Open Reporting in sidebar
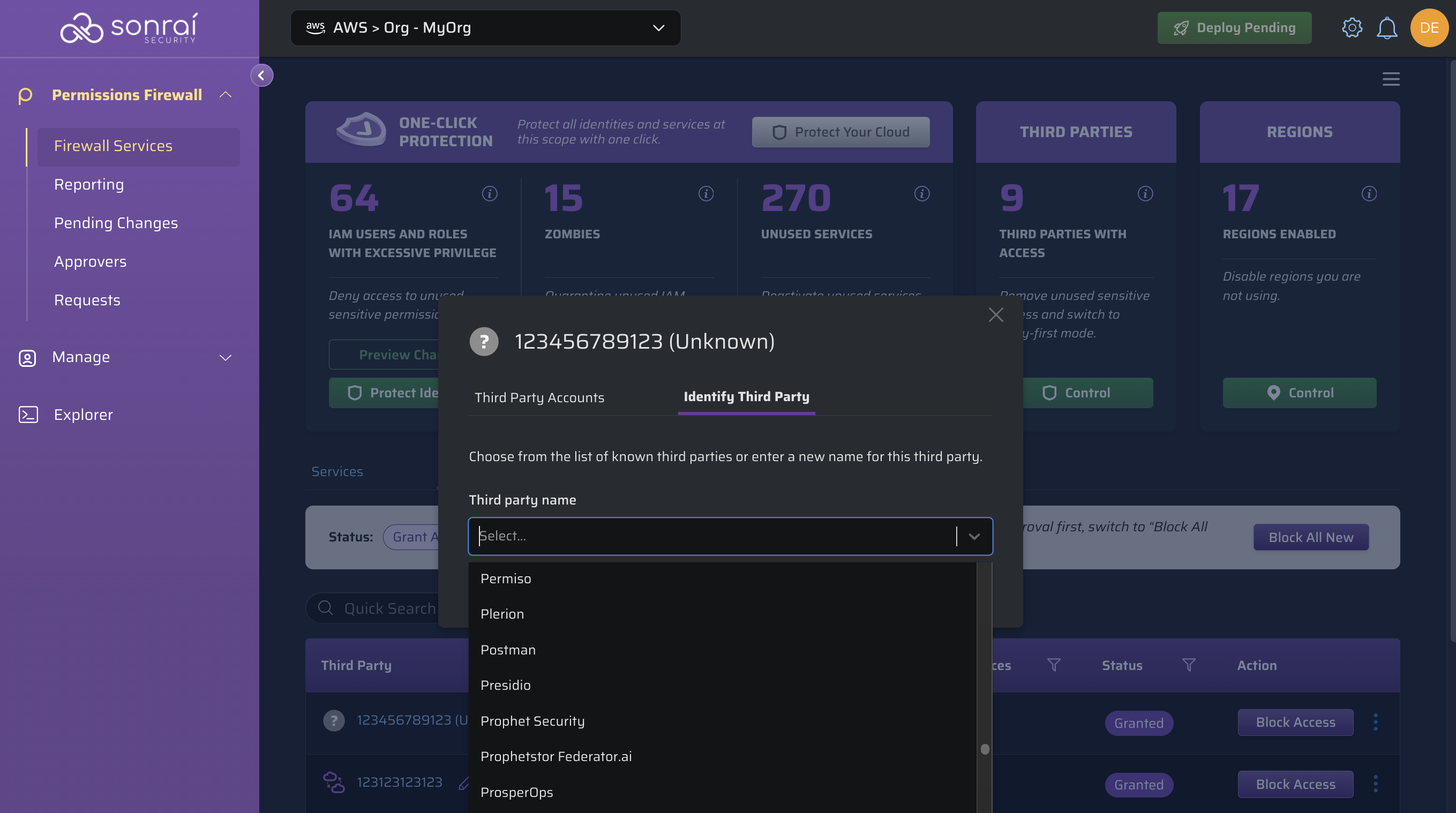 click(x=89, y=185)
